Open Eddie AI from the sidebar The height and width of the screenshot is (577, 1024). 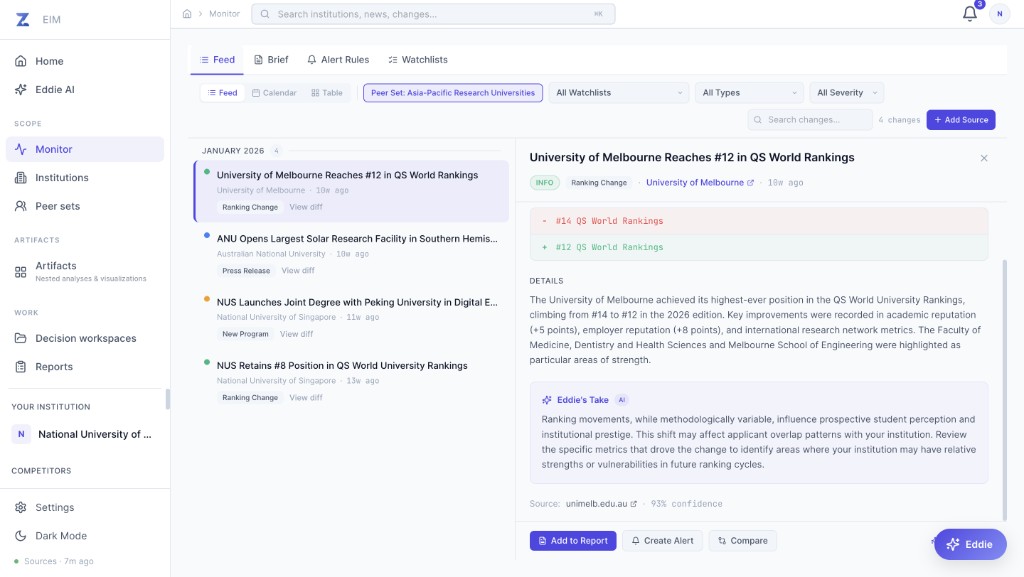(x=55, y=89)
